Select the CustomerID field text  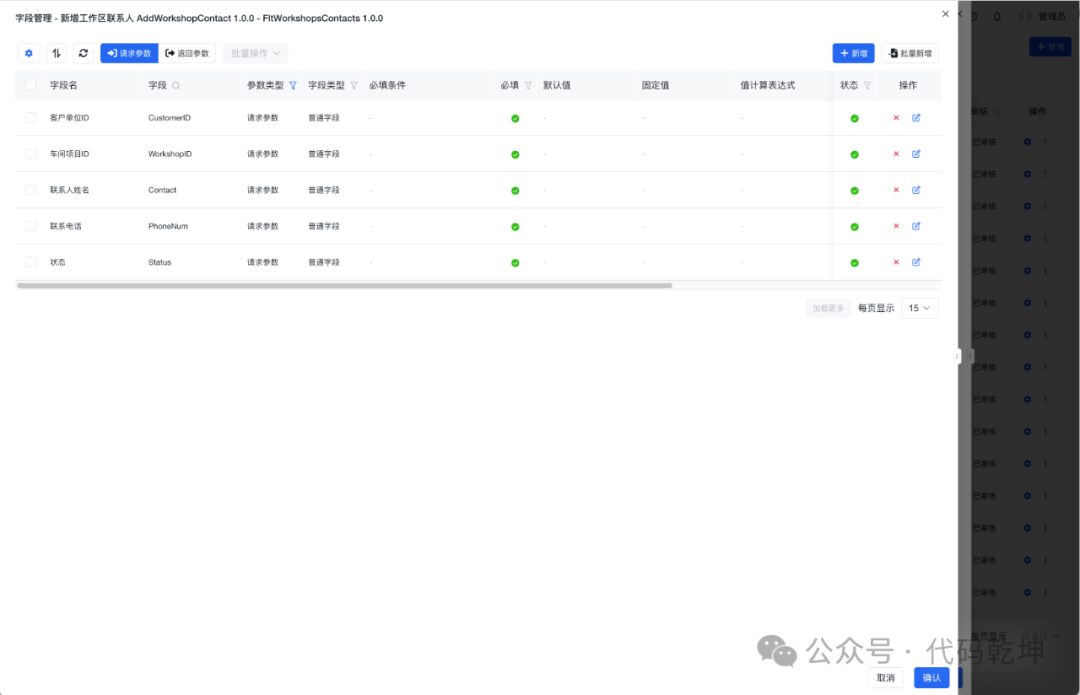click(x=169, y=118)
